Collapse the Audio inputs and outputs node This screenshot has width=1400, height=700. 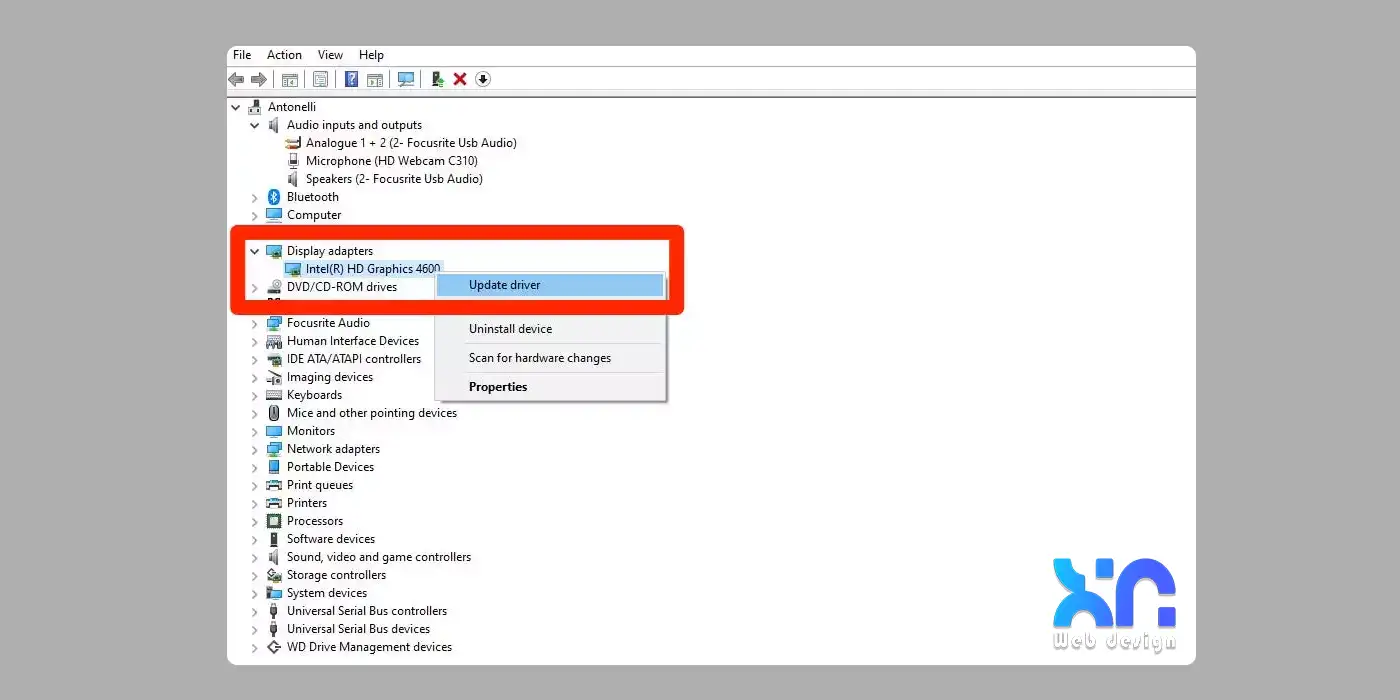coord(254,125)
